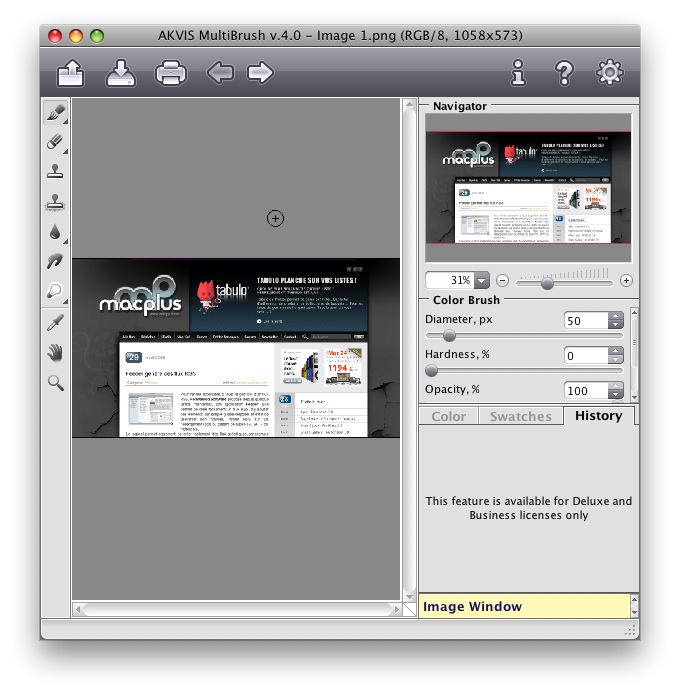Image resolution: width=680 pixels, height=695 pixels.
Task: Click the window resize grip corner
Action: (x=630, y=630)
